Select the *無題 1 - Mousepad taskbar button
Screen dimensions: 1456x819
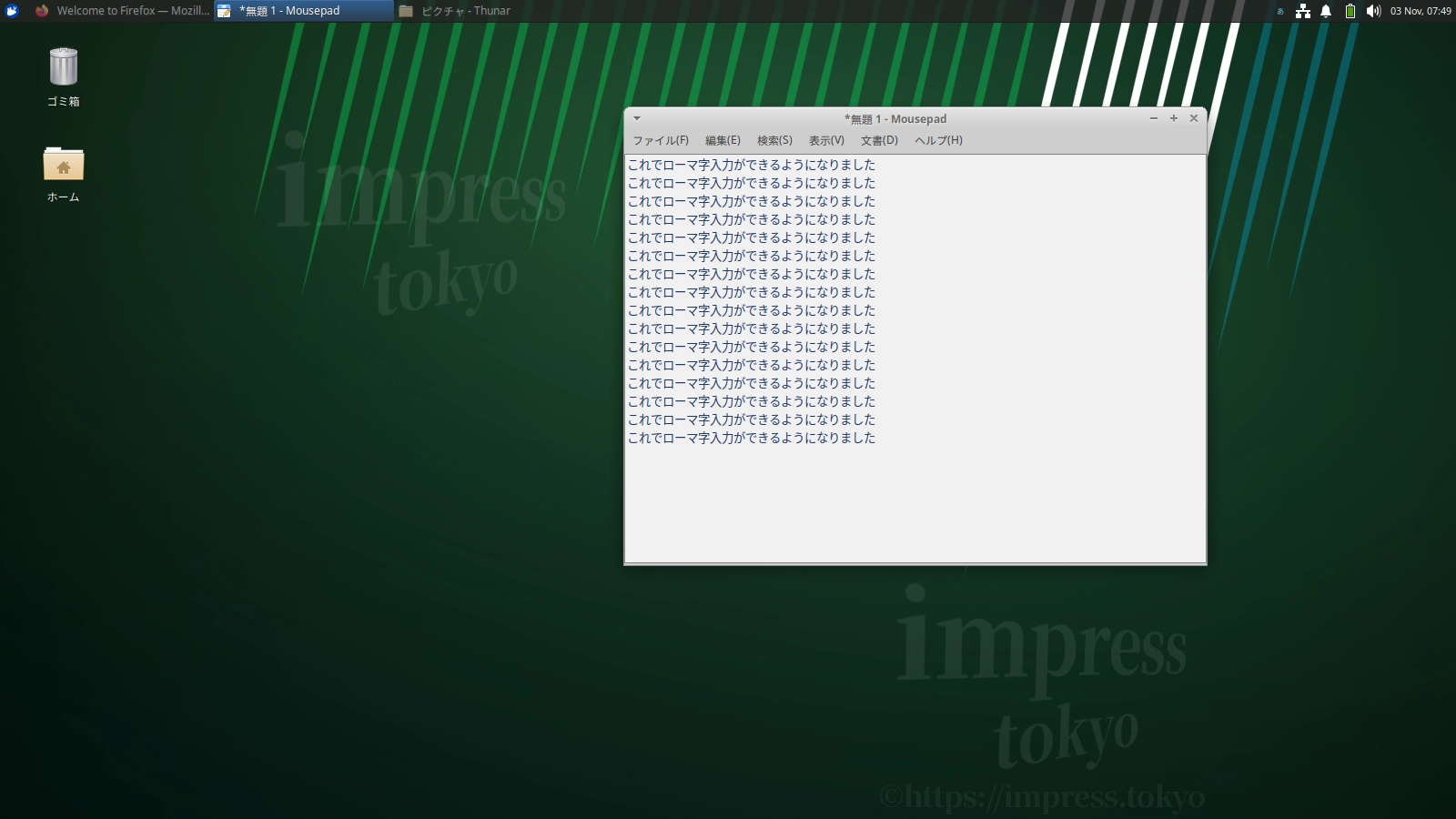pos(304,11)
